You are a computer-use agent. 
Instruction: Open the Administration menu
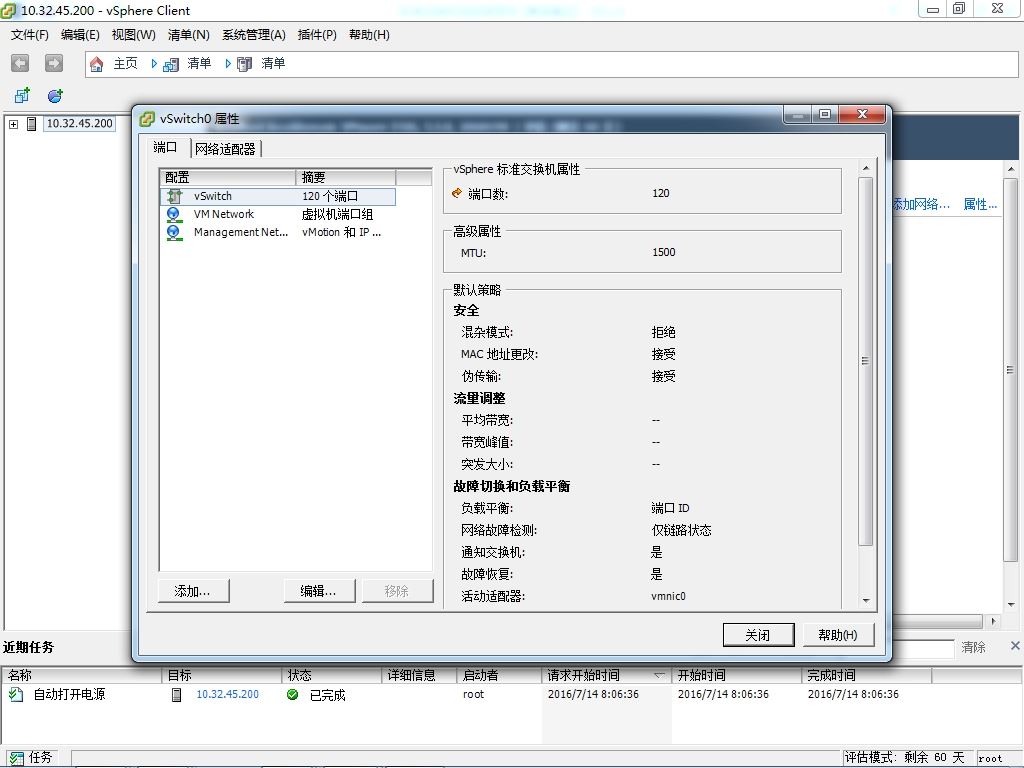254,35
